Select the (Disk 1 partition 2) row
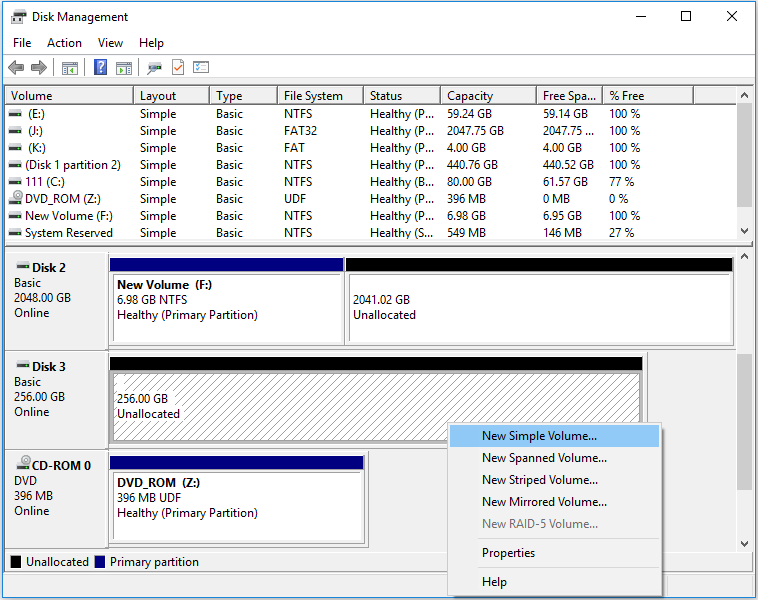Image resolution: width=758 pixels, height=600 pixels. coord(371,165)
